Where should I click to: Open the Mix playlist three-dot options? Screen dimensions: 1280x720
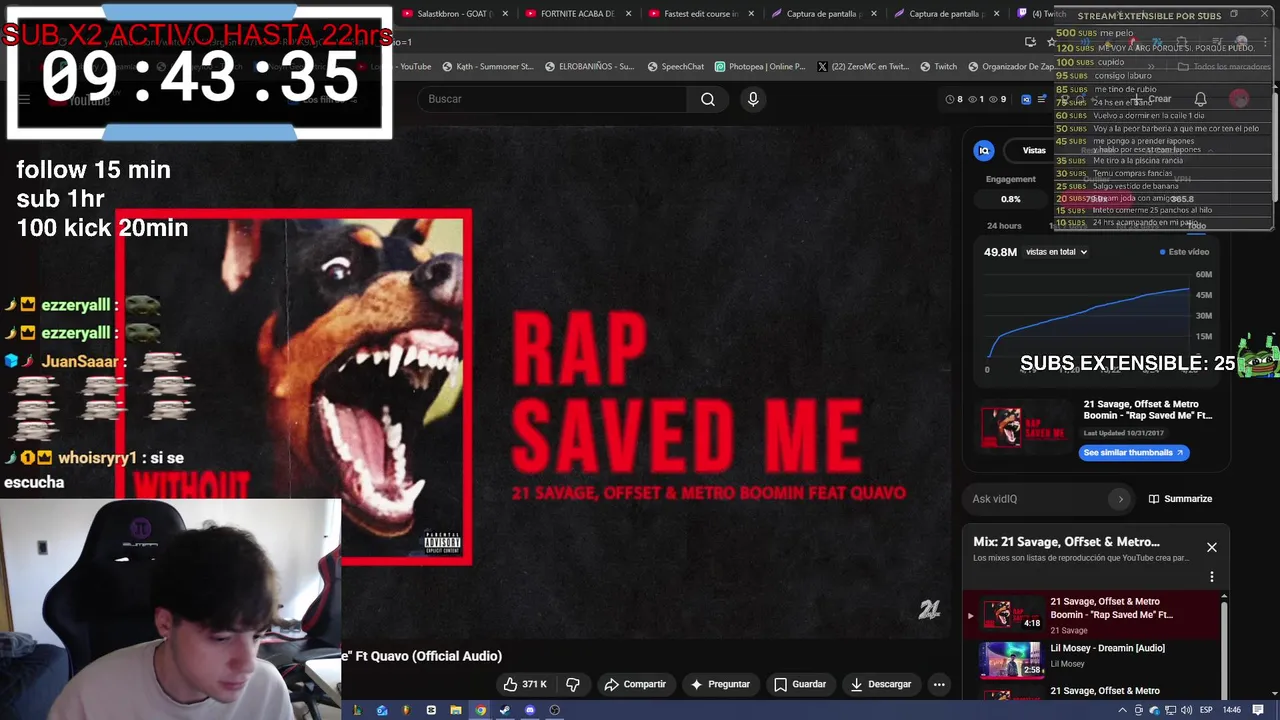coord(1211,577)
